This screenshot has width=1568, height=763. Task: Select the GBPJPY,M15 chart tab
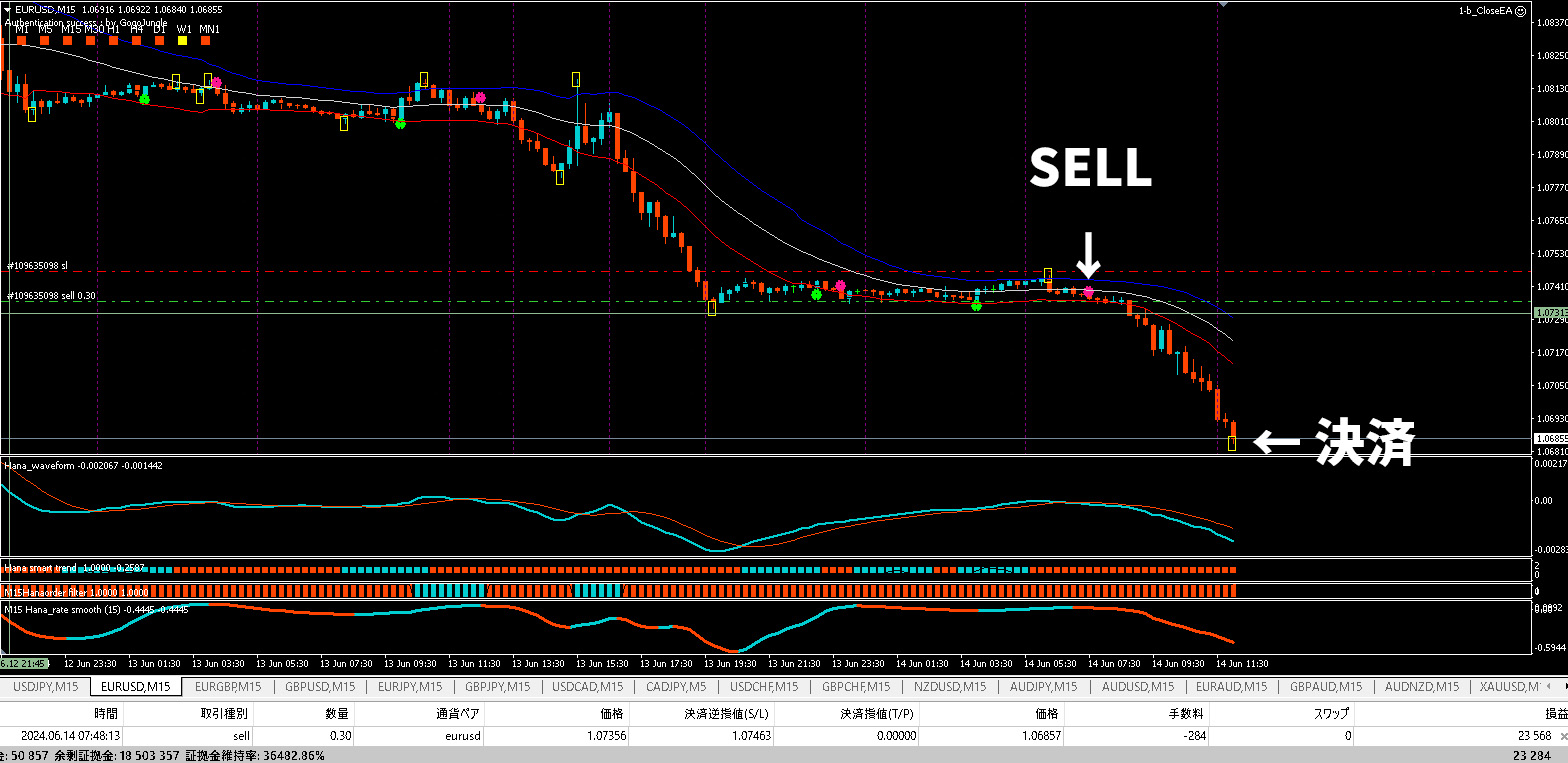(x=497, y=686)
